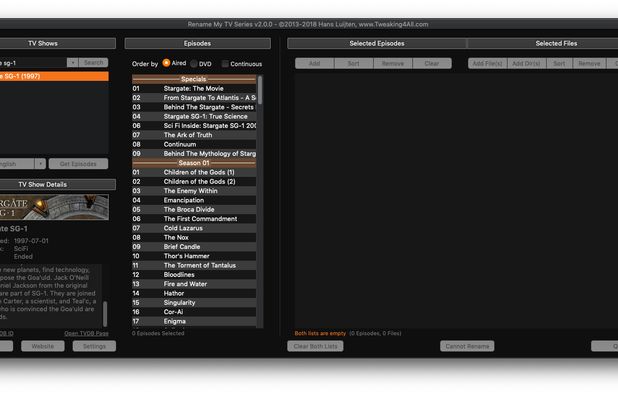Open the language dropdown arrow
Screen dimensions: 618x394
tap(40, 164)
